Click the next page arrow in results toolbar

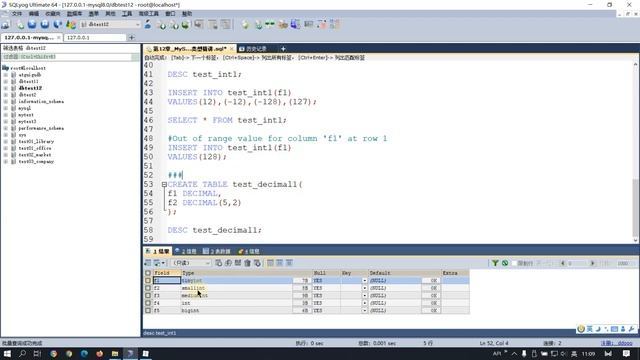tap(593, 263)
